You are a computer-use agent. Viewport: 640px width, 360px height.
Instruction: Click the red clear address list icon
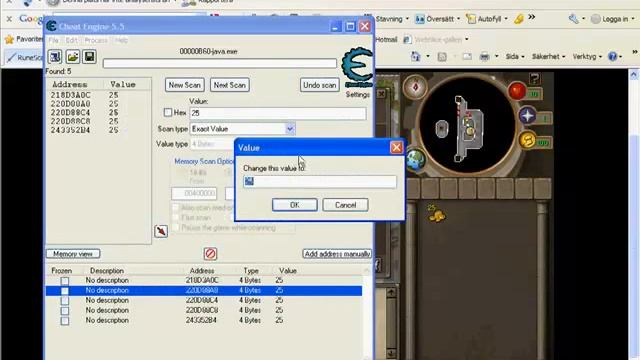pyautogui.click(x=210, y=254)
